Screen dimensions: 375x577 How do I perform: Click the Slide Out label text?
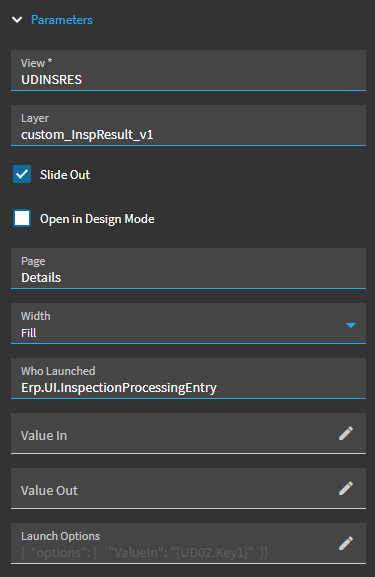(65, 174)
